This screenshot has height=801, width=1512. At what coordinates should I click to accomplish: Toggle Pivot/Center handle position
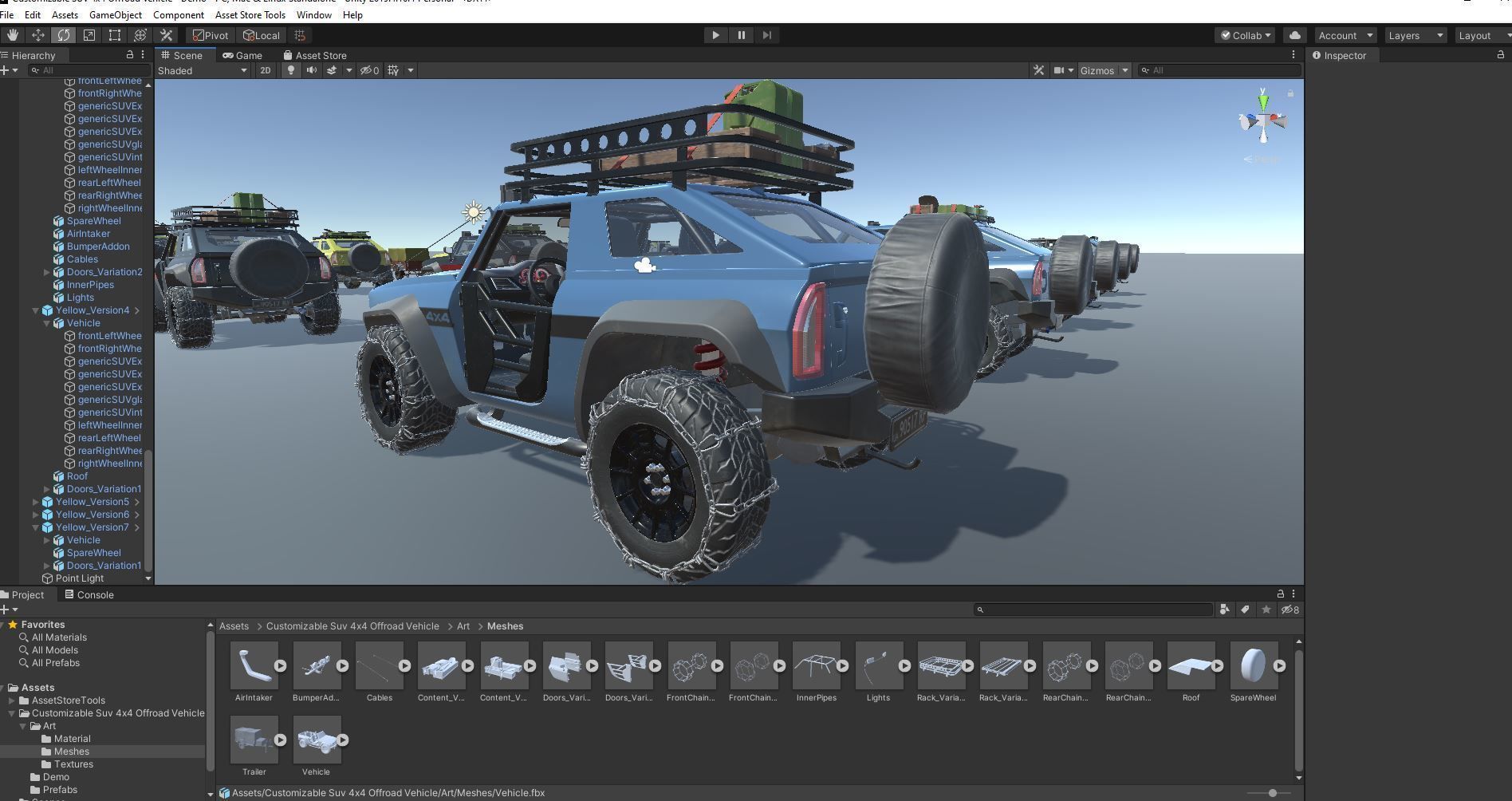tap(211, 35)
